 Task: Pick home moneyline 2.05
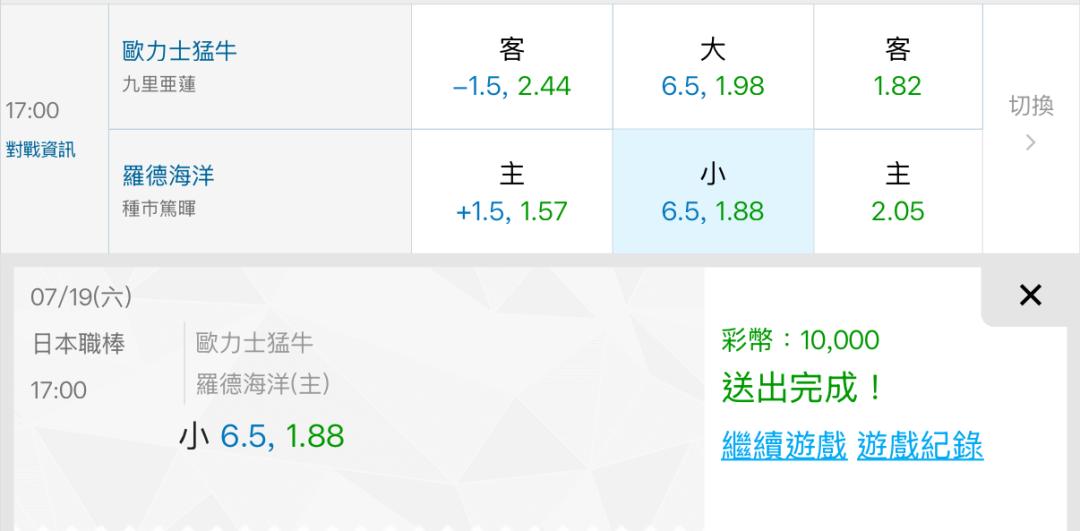pos(897,191)
